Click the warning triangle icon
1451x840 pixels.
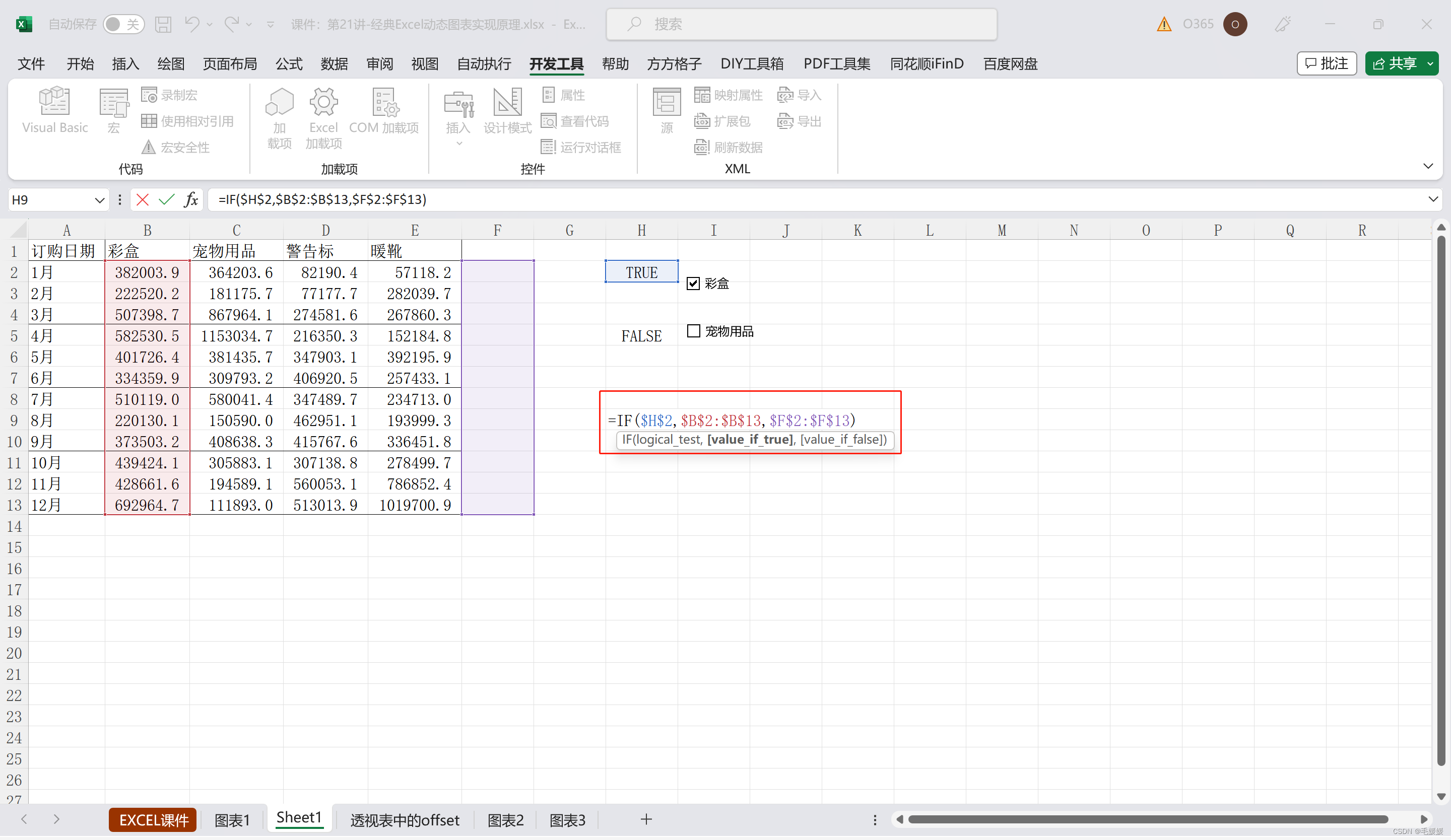[1164, 24]
